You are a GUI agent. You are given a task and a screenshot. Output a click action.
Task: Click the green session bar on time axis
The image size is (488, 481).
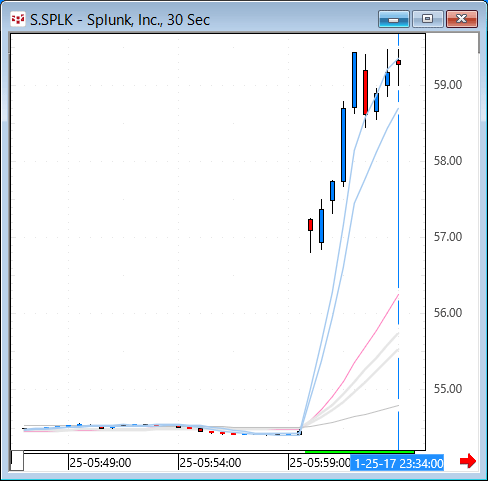point(360,452)
